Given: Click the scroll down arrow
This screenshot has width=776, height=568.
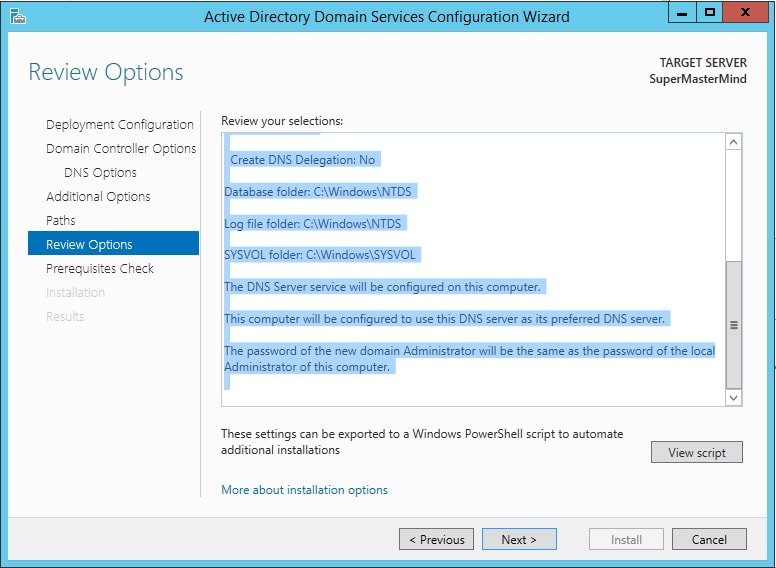Looking at the screenshot, I should point(734,397).
